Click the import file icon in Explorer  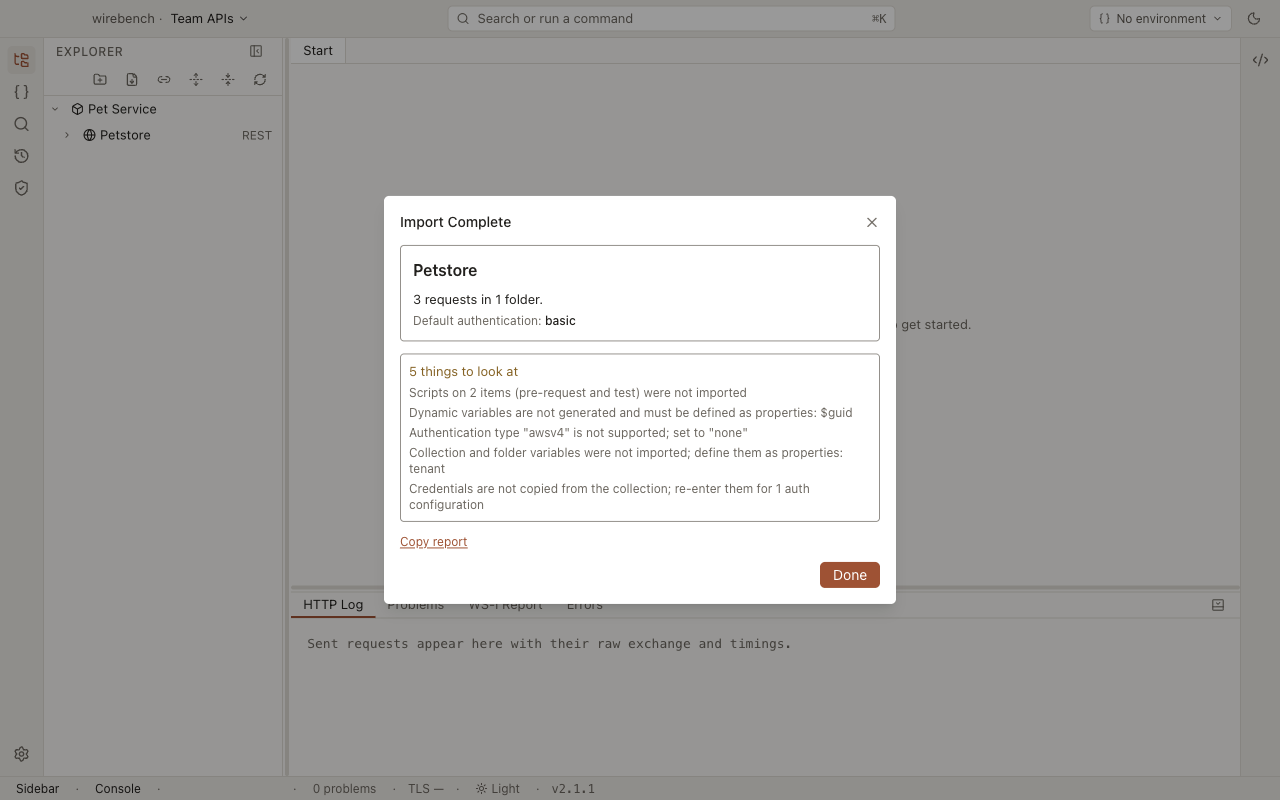pyautogui.click(x=132, y=79)
